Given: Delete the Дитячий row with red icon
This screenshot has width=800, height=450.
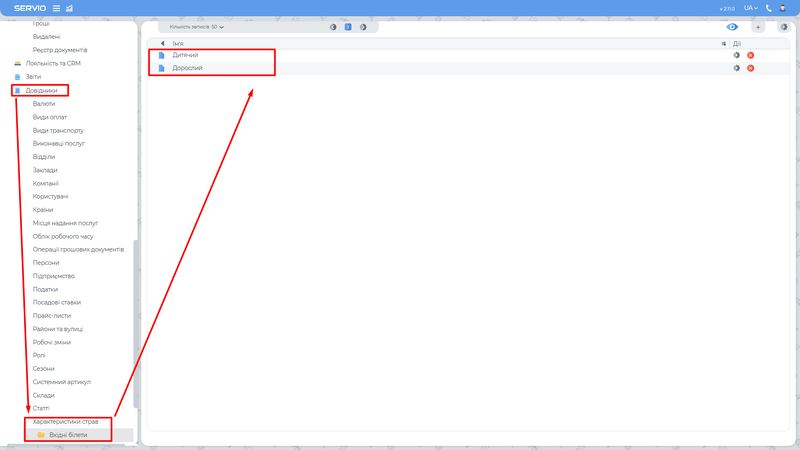Looking at the screenshot, I should pos(750,55).
